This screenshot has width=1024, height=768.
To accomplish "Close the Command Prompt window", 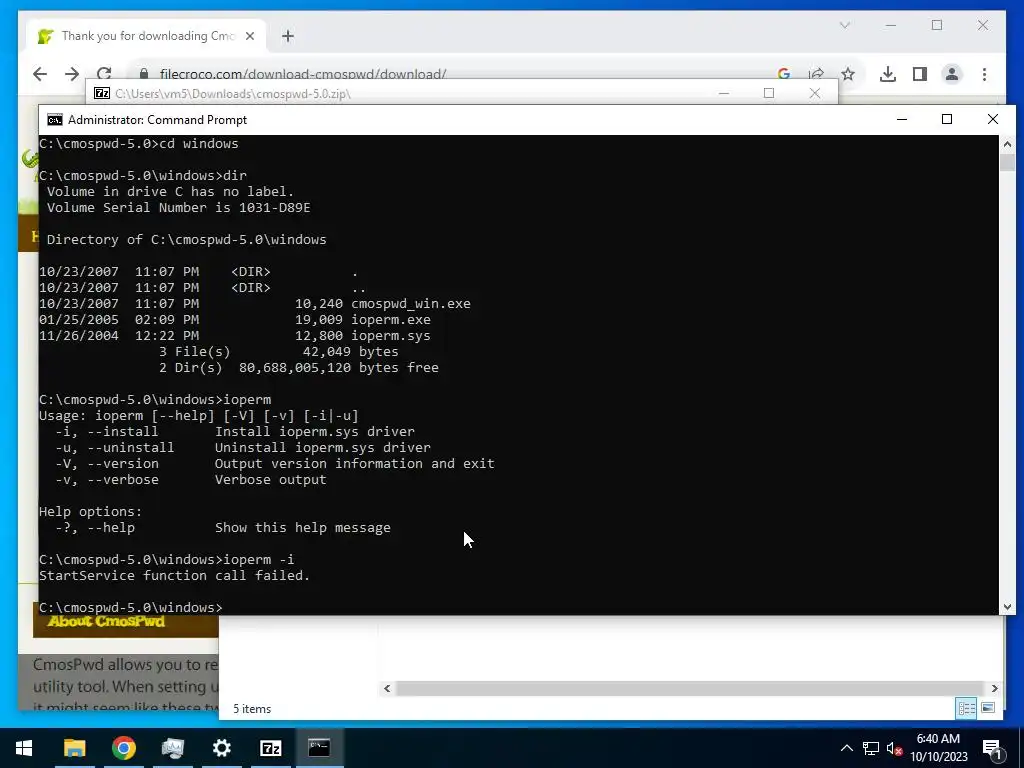I will click(x=993, y=120).
